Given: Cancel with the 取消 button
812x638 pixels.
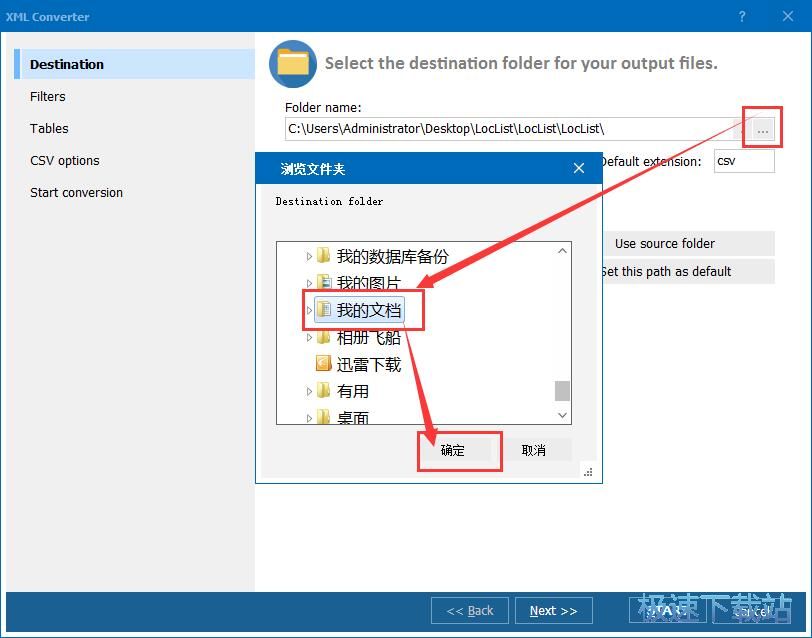Looking at the screenshot, I should (x=533, y=450).
